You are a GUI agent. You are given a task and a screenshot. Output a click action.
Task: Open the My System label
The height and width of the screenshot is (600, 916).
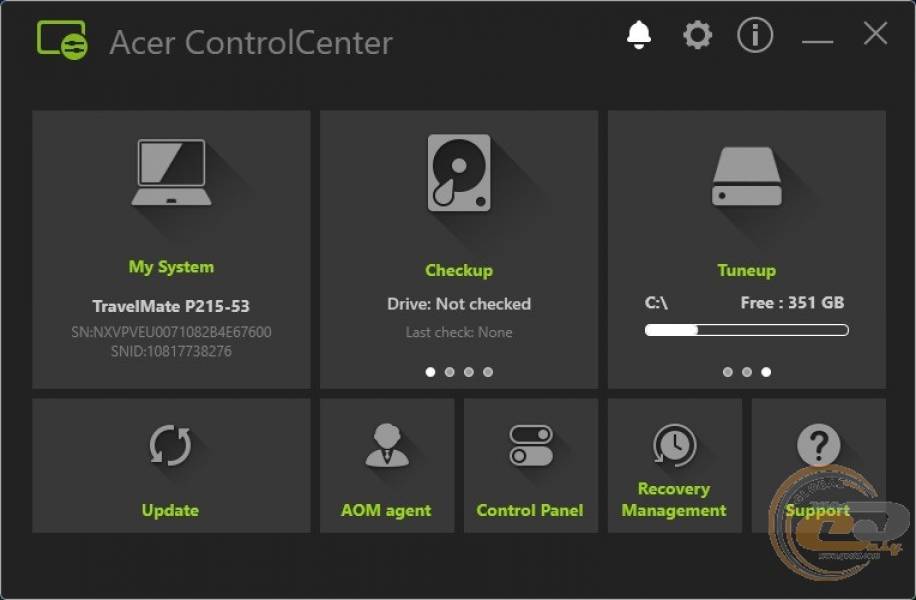[171, 267]
